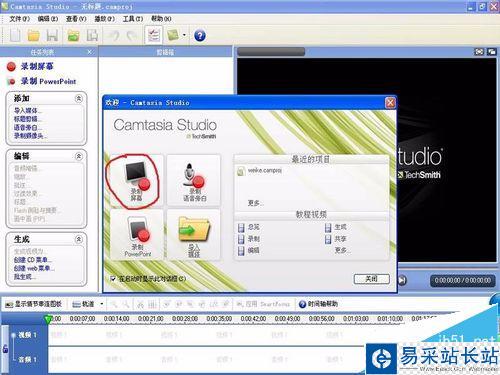Open recent project weike.camproj
This screenshot has width=500, height=375.
click(260, 171)
